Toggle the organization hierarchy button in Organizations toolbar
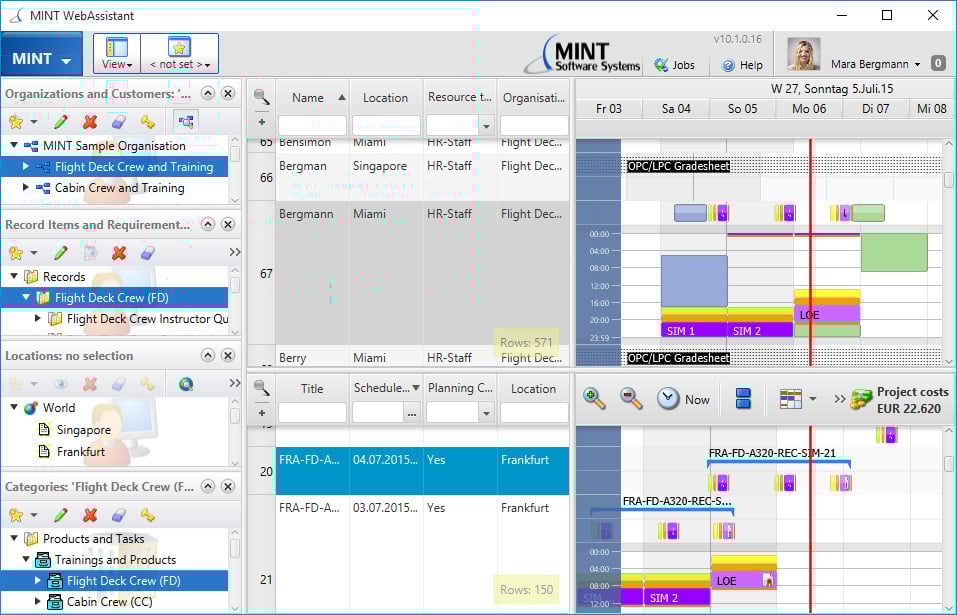Viewport: 957px width, 615px height. click(x=186, y=121)
